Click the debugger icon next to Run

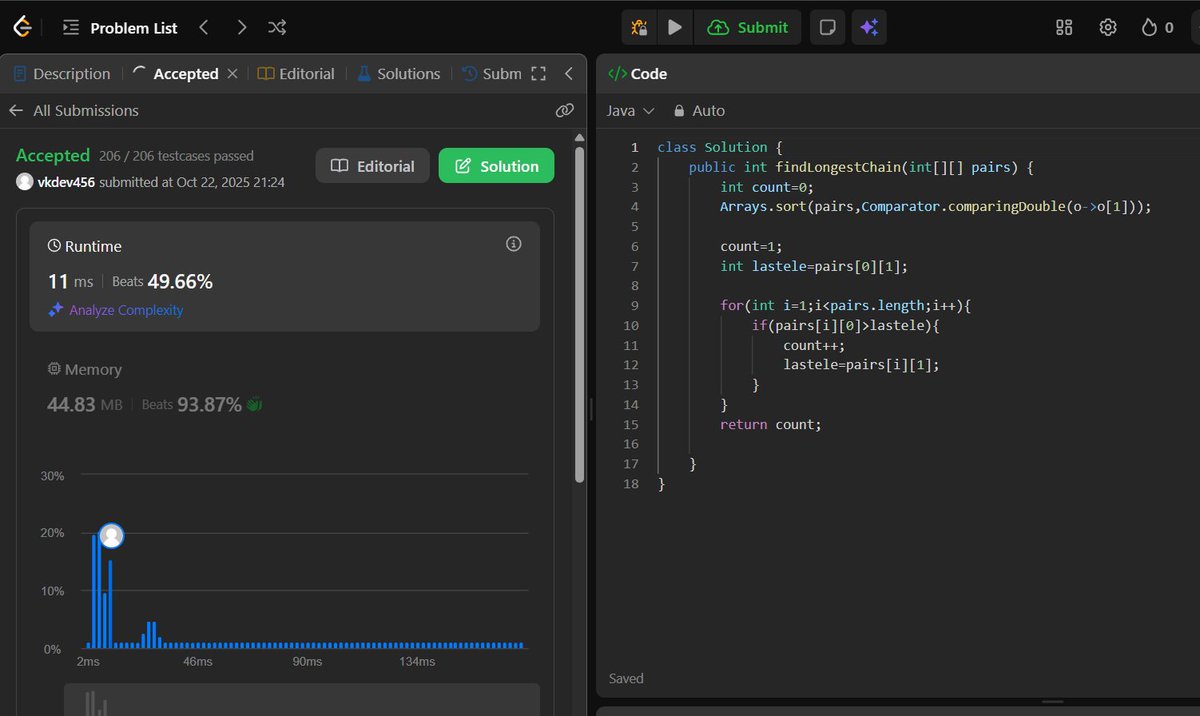click(x=639, y=28)
